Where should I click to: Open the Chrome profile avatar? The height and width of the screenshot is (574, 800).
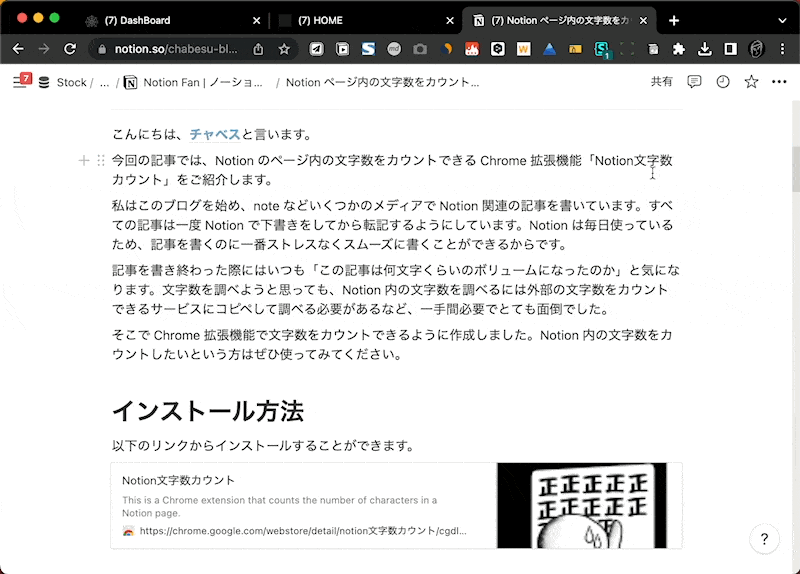coord(756,49)
